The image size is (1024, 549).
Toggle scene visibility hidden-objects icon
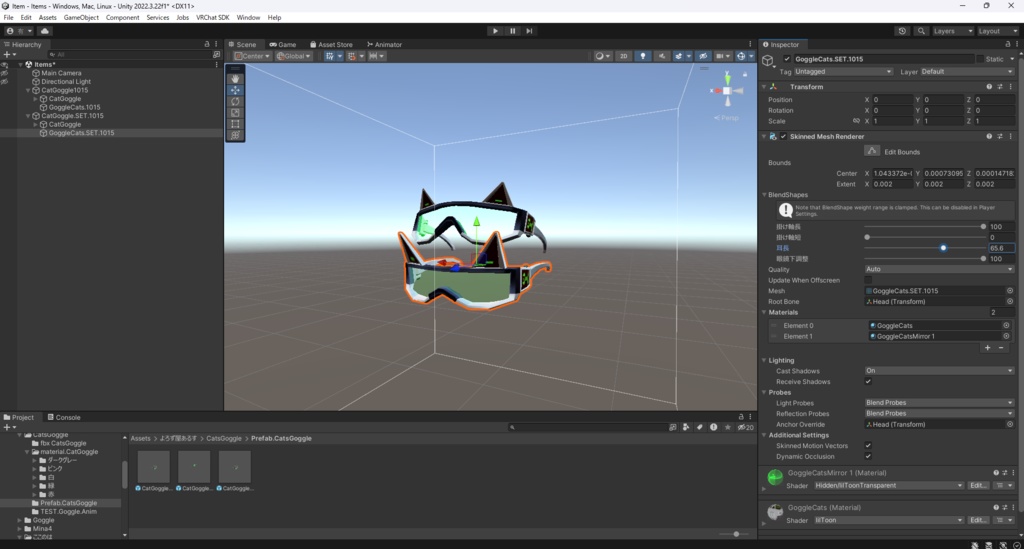click(x=703, y=56)
